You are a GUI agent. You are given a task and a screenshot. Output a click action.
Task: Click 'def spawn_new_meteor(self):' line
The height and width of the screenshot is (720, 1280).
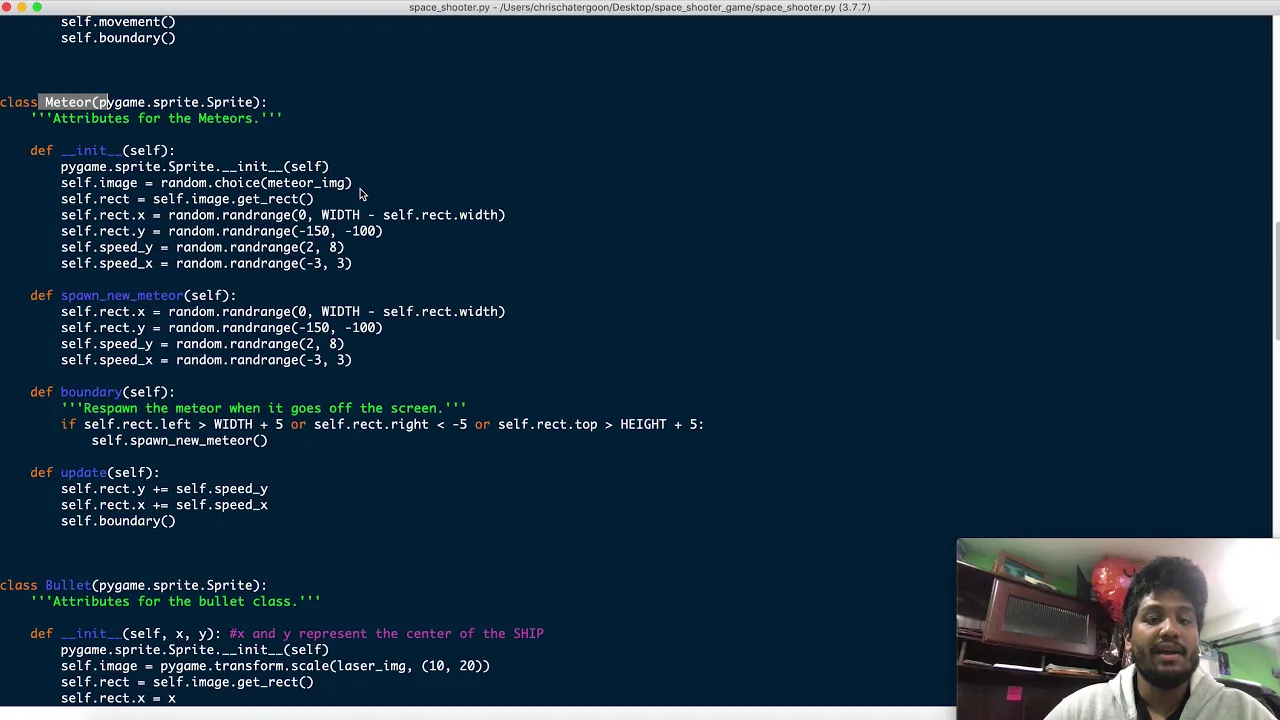coord(133,295)
